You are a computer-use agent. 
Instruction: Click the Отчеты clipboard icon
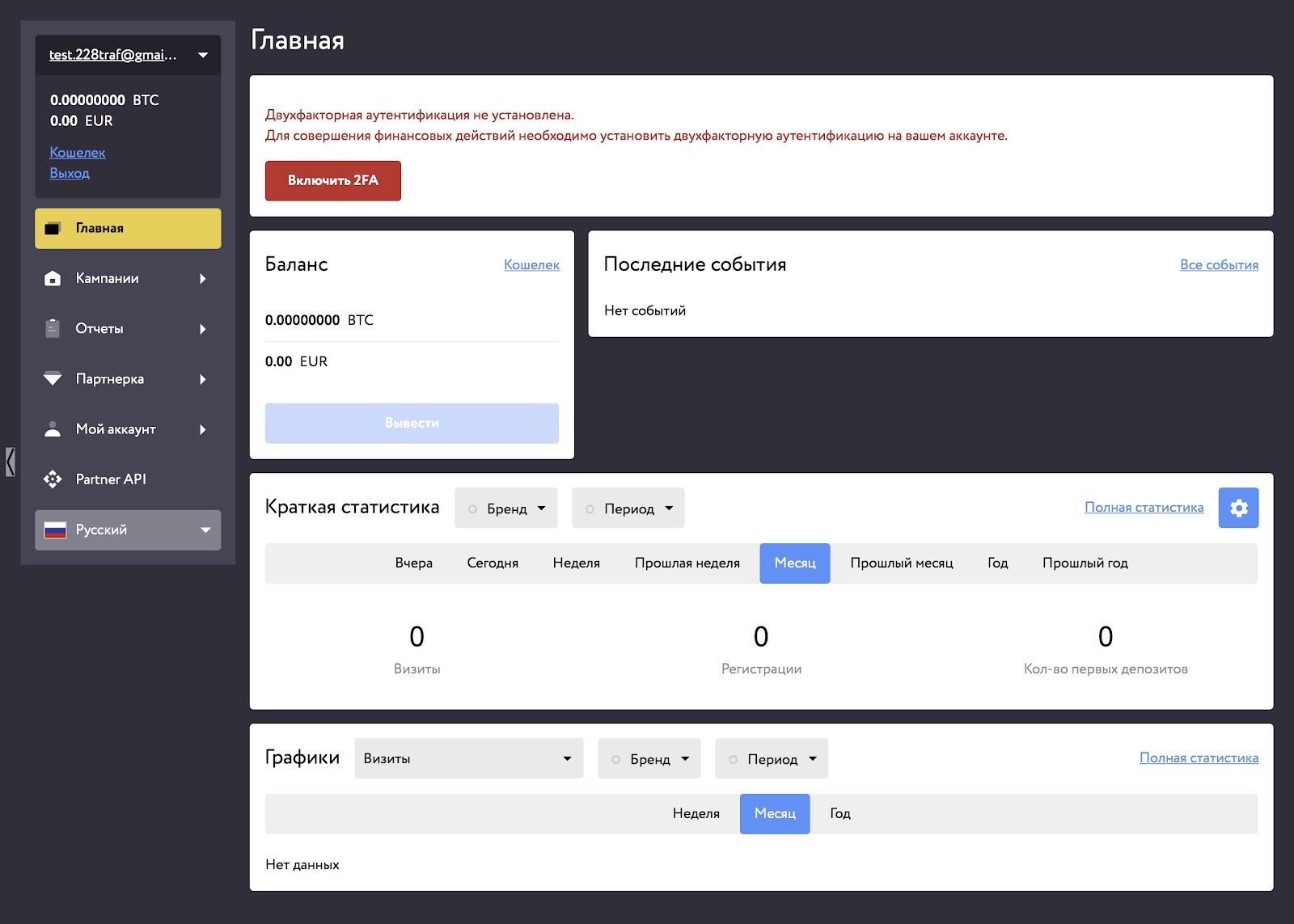[53, 328]
